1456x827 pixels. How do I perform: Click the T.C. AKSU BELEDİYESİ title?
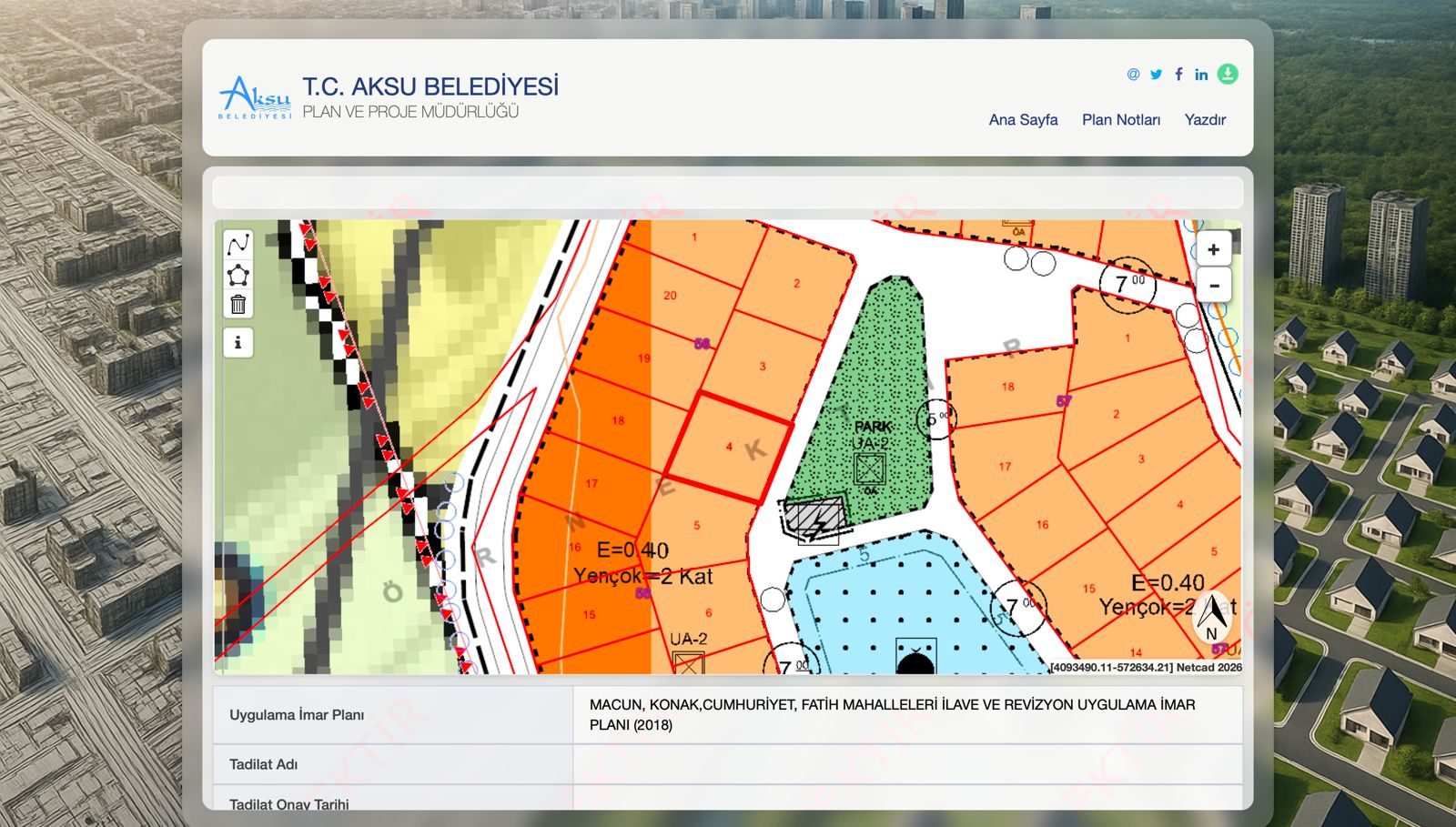coord(430,86)
